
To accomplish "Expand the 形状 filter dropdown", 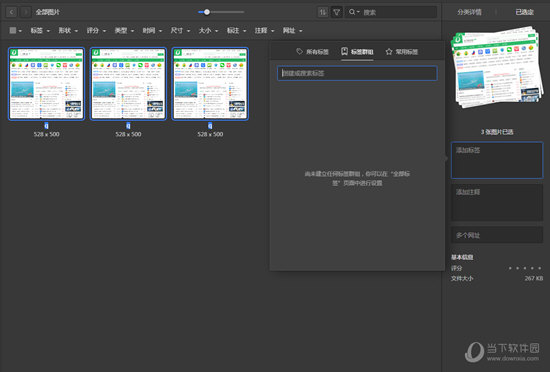I will (x=68, y=31).
